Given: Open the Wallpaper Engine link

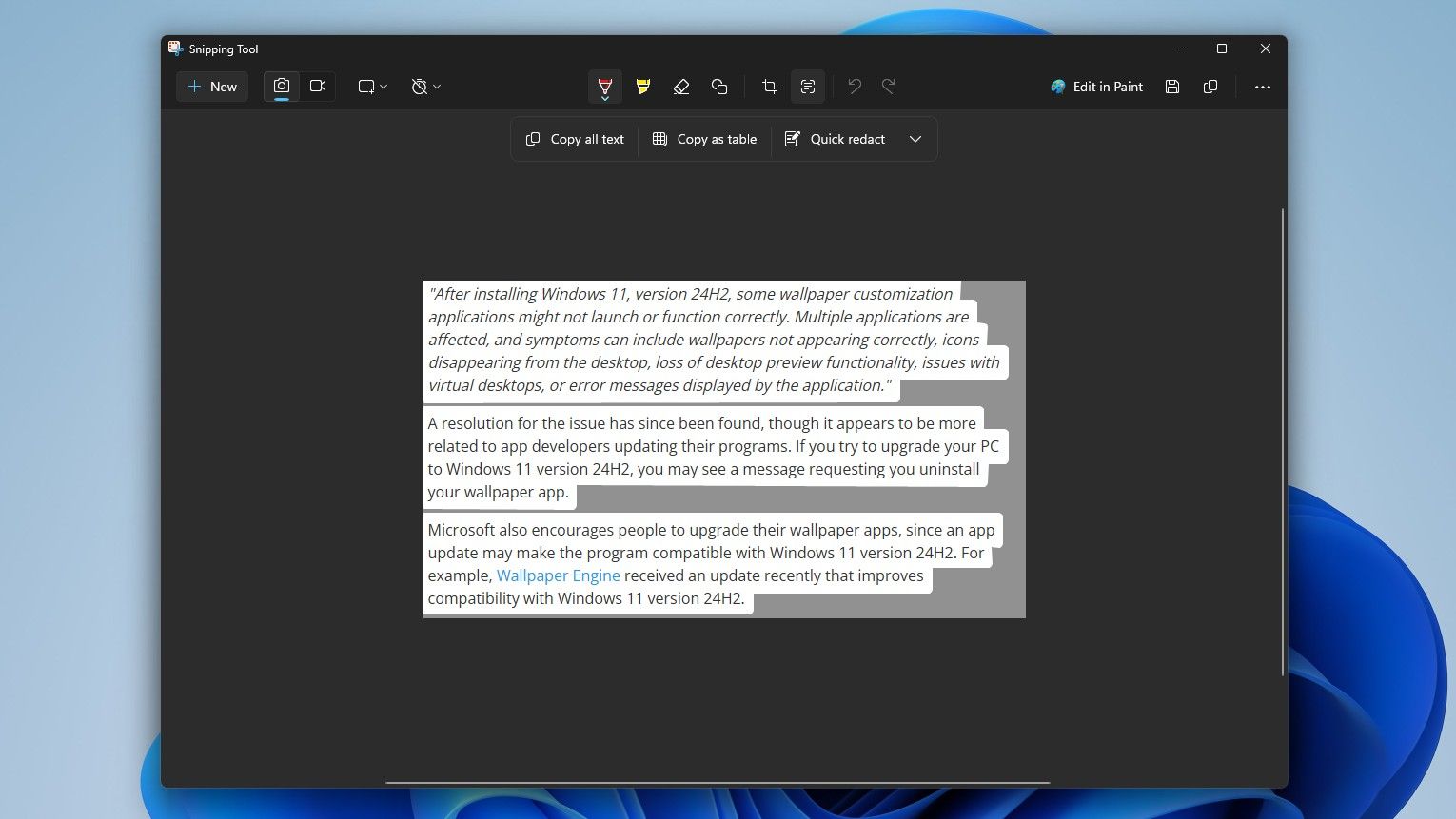Looking at the screenshot, I should tap(558, 575).
